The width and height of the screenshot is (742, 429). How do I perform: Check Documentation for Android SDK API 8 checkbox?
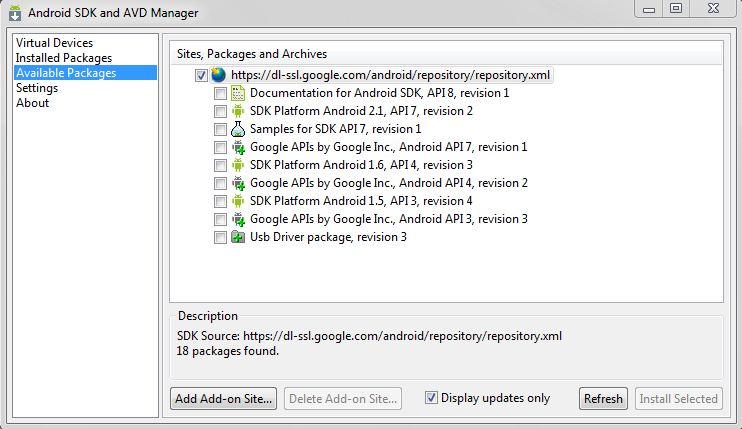coord(220,93)
